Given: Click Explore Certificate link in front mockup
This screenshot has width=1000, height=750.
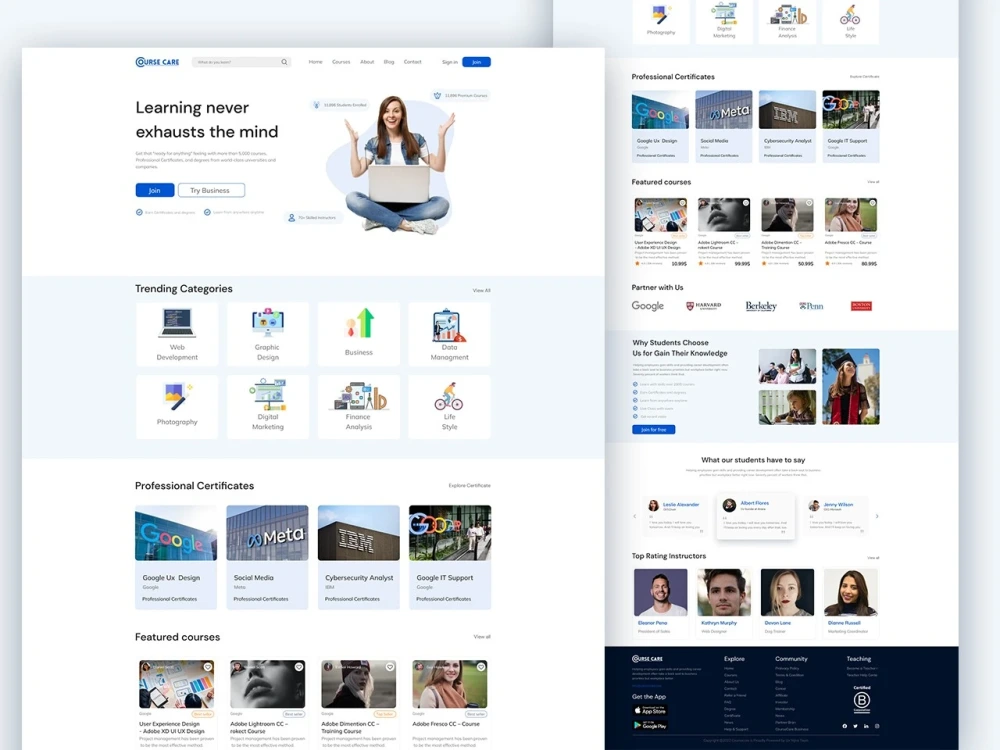Looking at the screenshot, I should click(469, 485).
